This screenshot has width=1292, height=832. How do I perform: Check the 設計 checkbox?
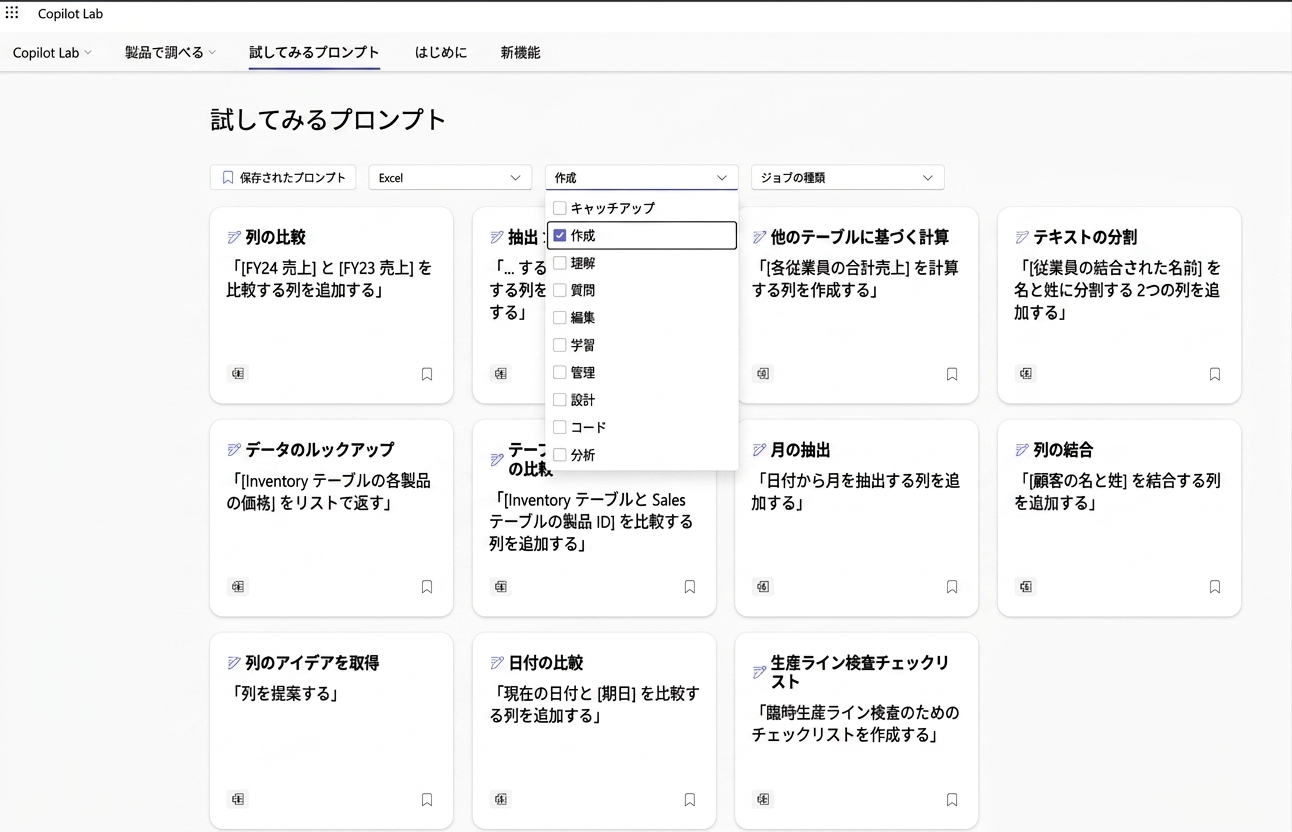[x=560, y=400]
